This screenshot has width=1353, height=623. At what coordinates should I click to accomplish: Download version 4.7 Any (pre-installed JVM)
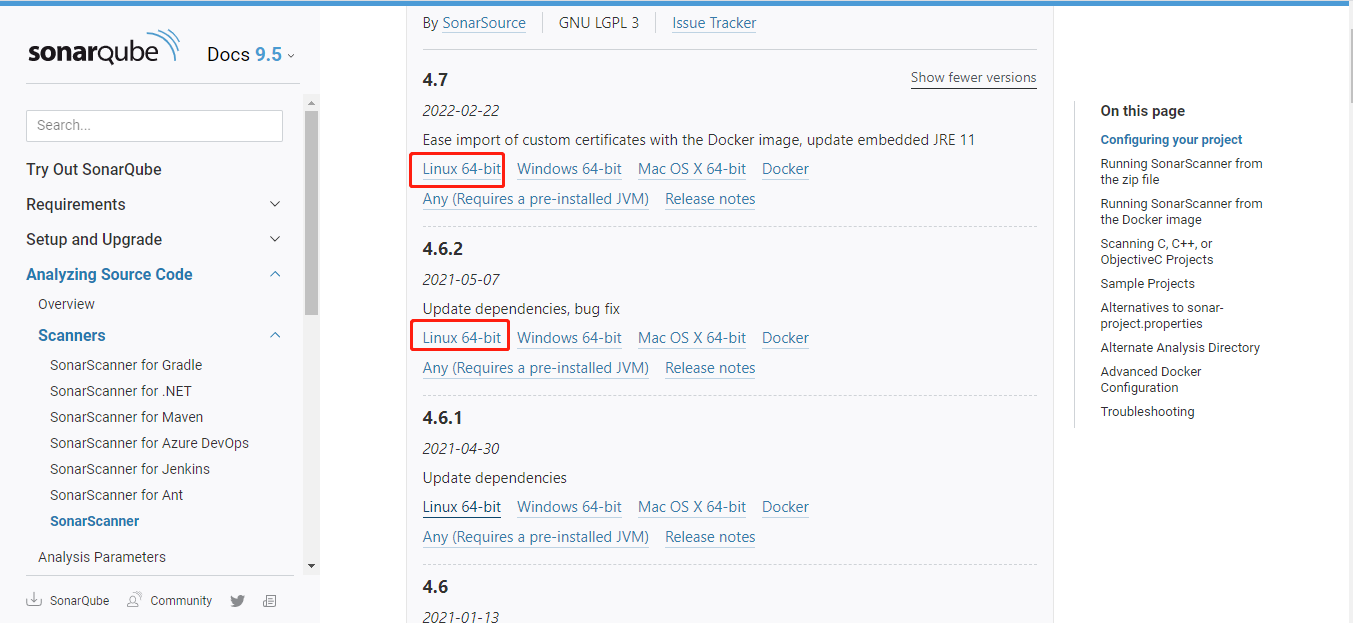point(536,199)
